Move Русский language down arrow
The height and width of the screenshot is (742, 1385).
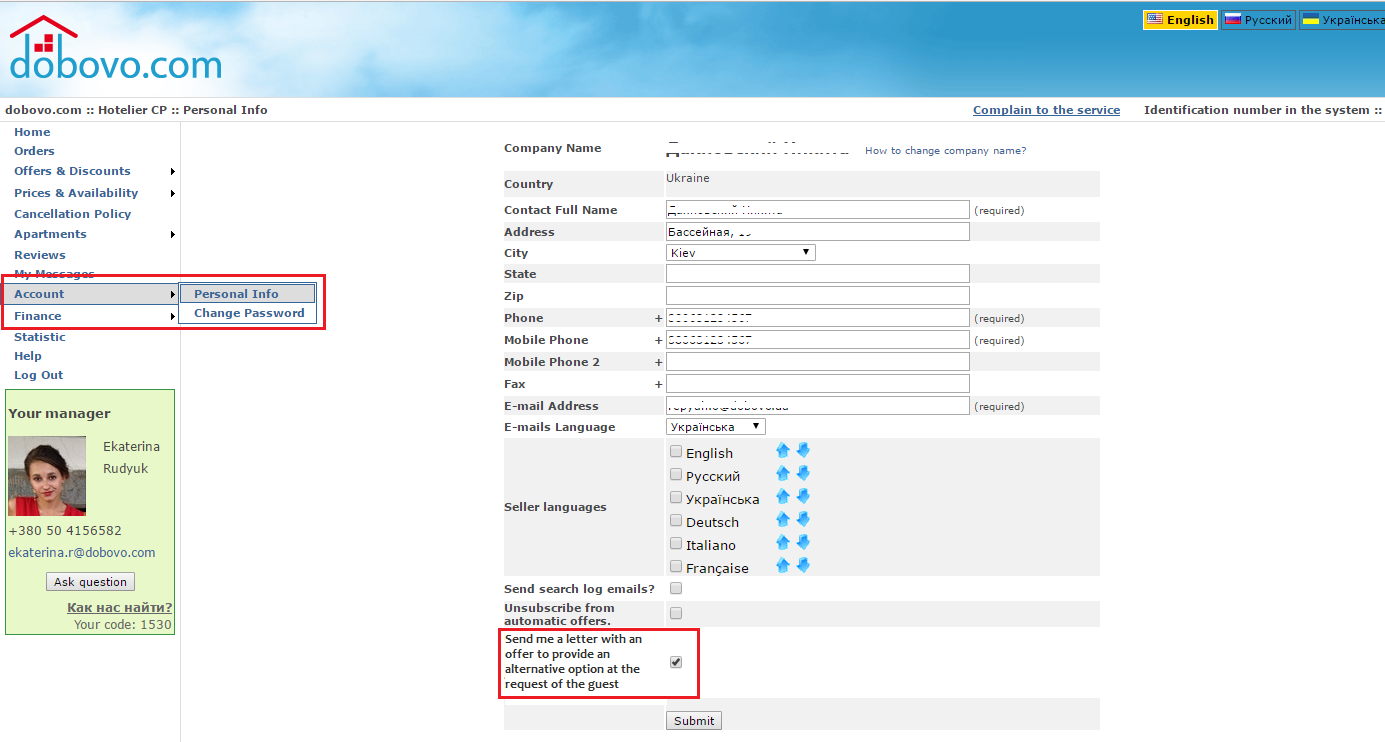(803, 474)
